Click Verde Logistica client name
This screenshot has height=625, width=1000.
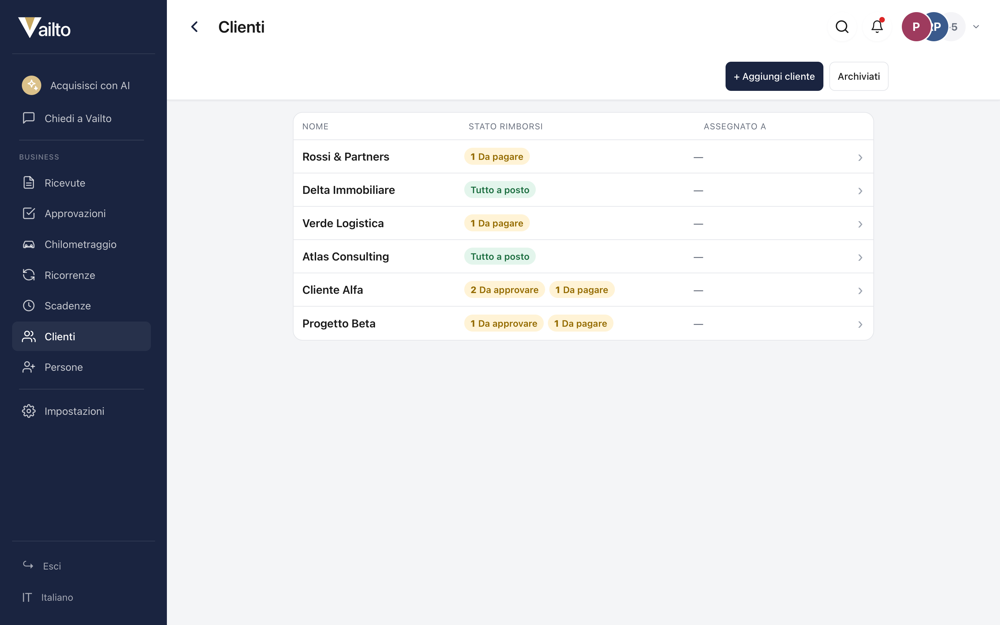coord(342,223)
